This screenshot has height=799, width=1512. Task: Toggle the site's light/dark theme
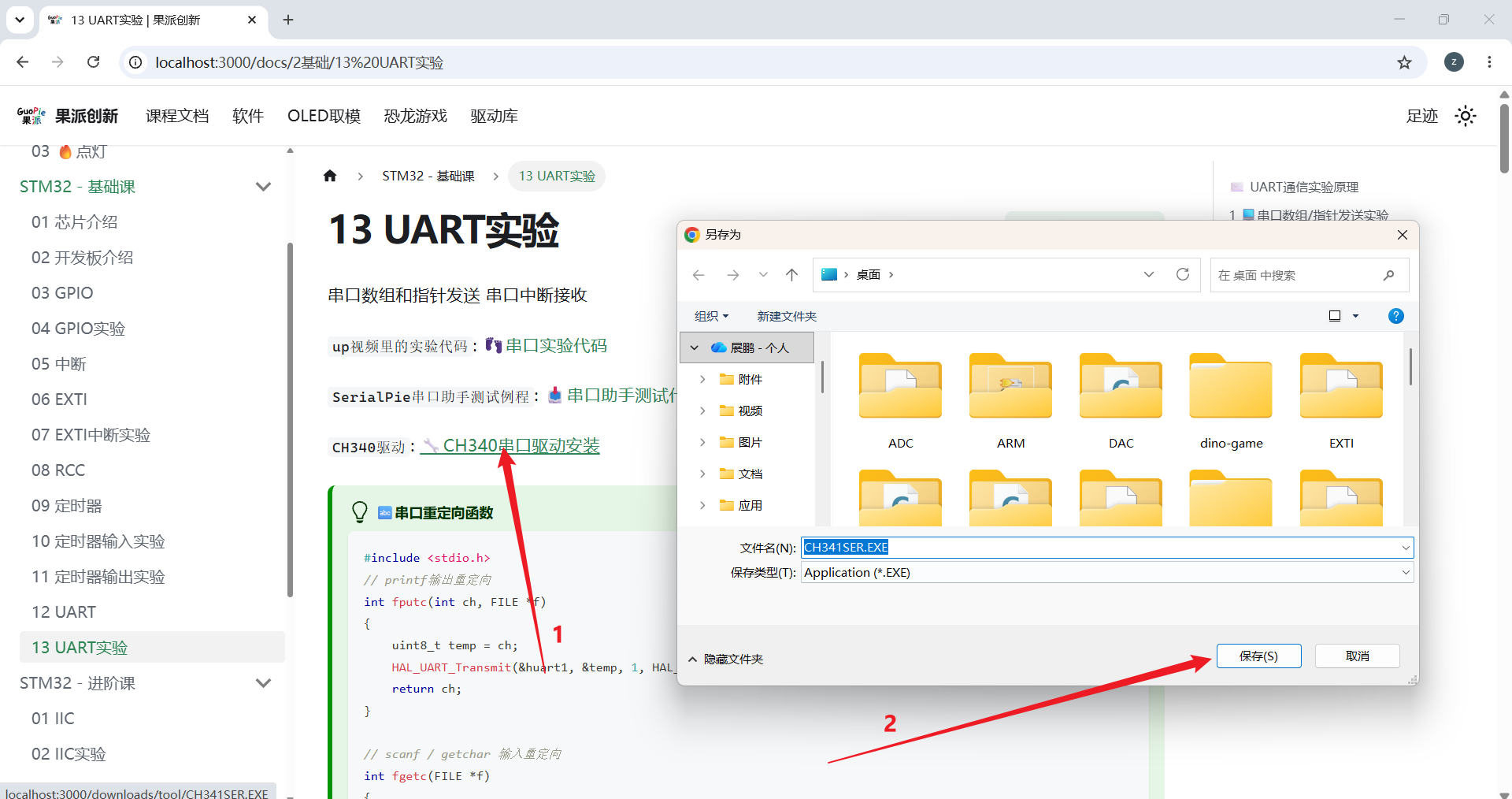(1465, 116)
